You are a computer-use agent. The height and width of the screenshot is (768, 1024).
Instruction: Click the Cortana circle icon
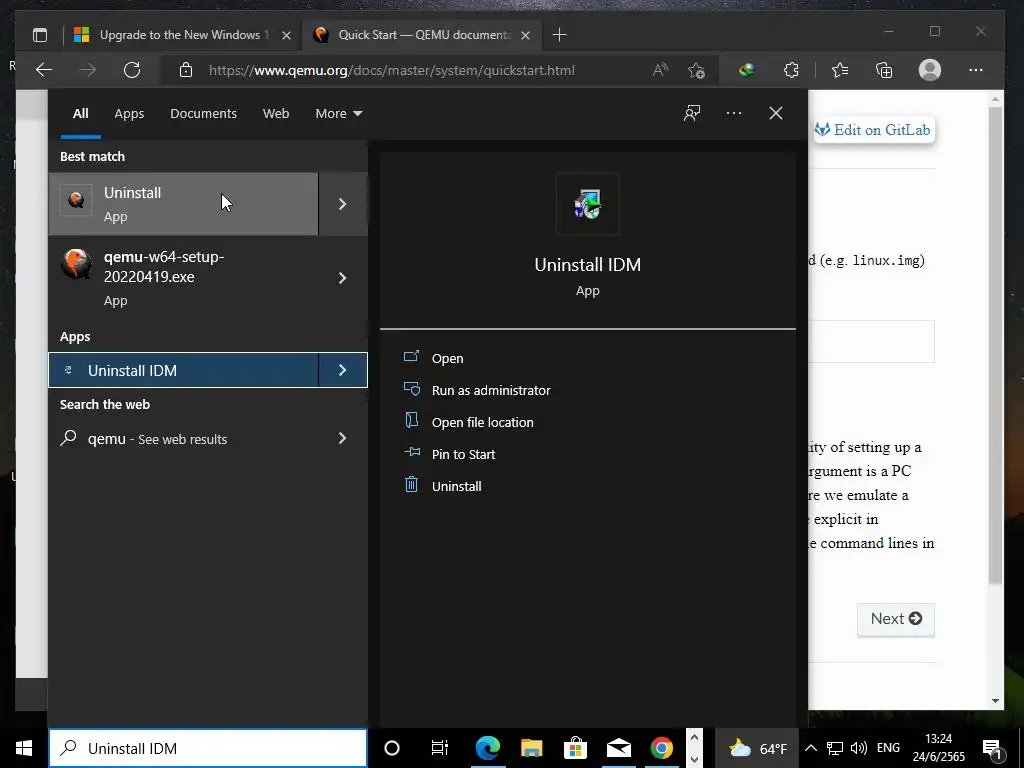[392, 748]
